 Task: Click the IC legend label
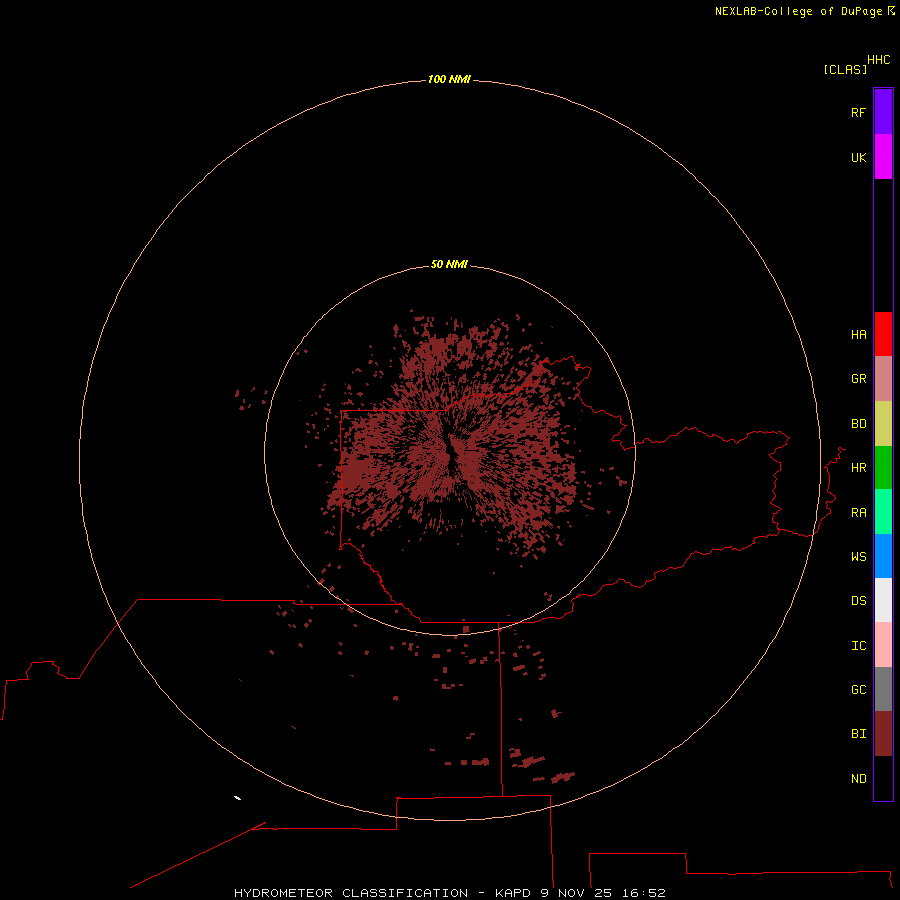[x=858, y=646]
